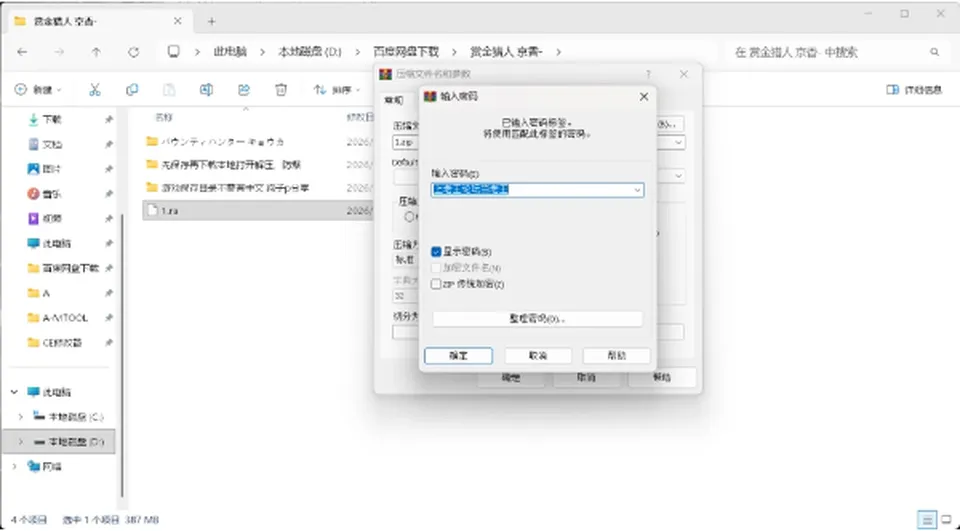Expand Local Disk (D:) in the tree
960x531 pixels.
click(21, 442)
